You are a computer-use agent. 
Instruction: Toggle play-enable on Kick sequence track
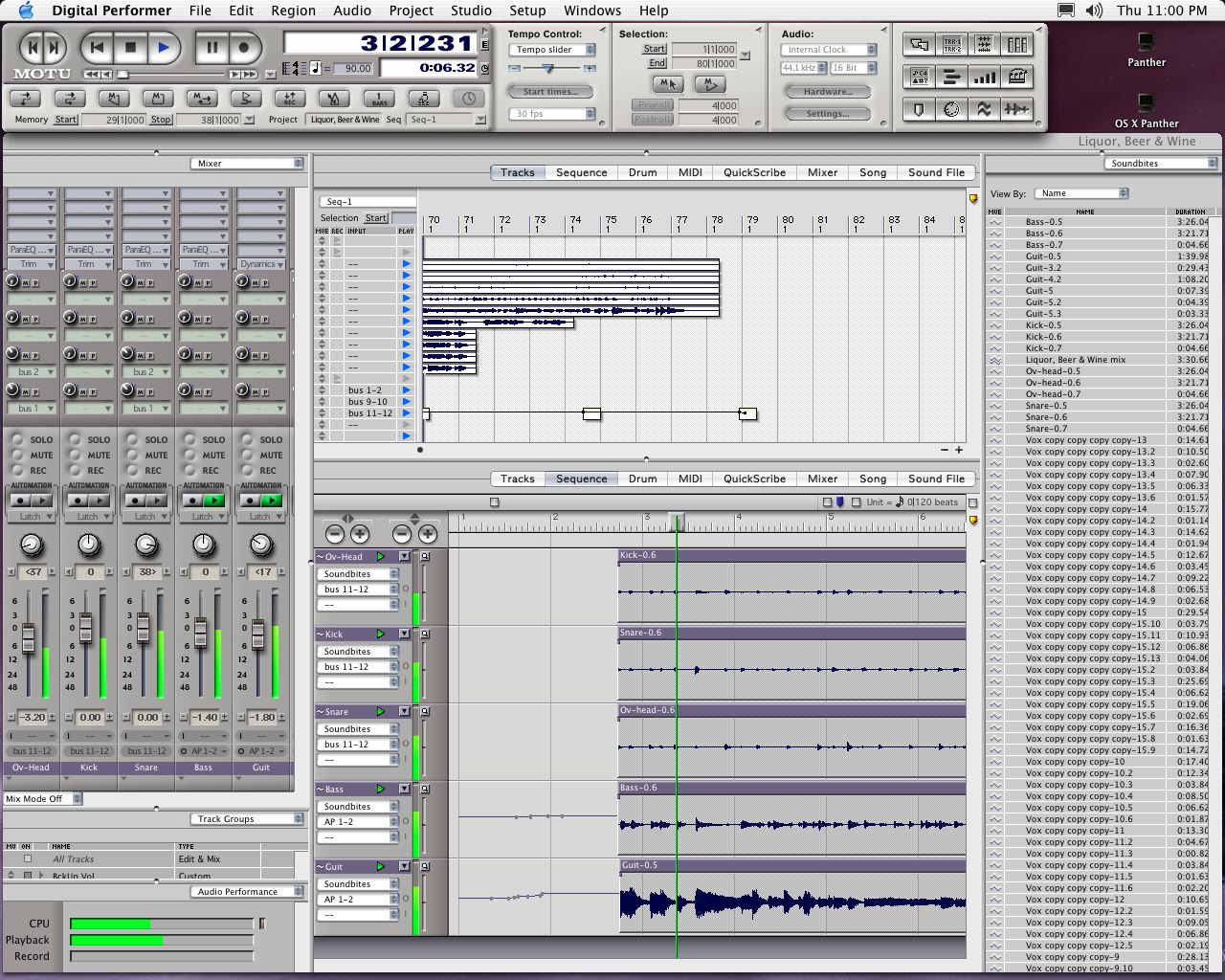pyautogui.click(x=380, y=634)
